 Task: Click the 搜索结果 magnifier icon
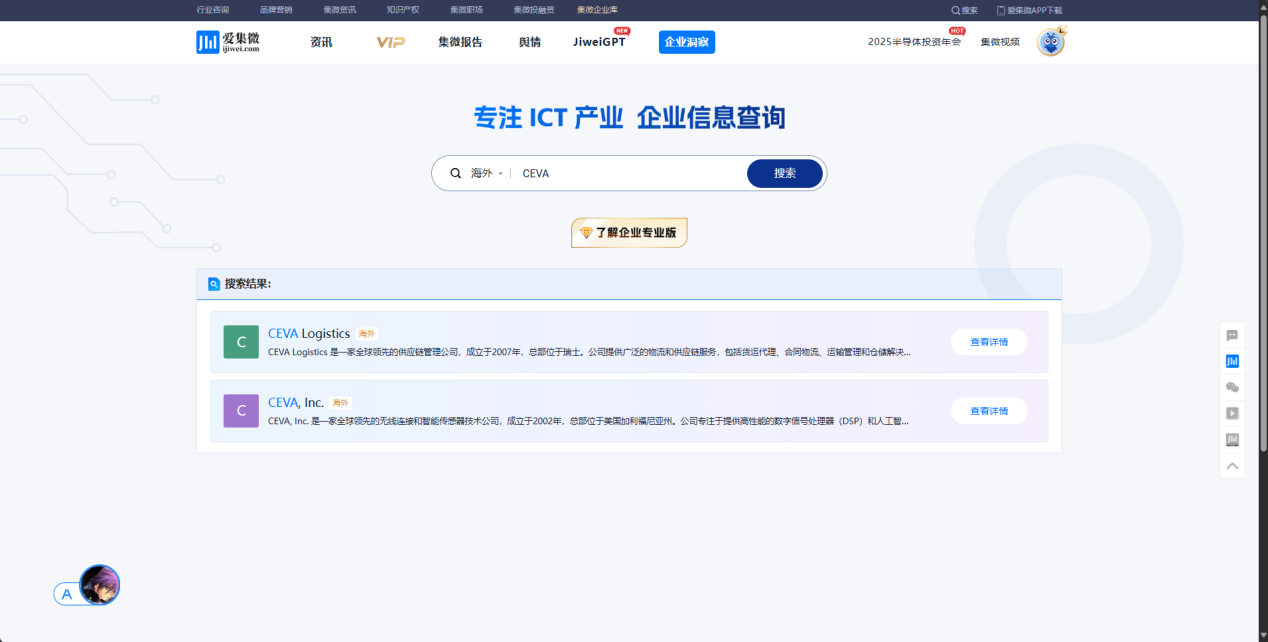tap(214, 284)
